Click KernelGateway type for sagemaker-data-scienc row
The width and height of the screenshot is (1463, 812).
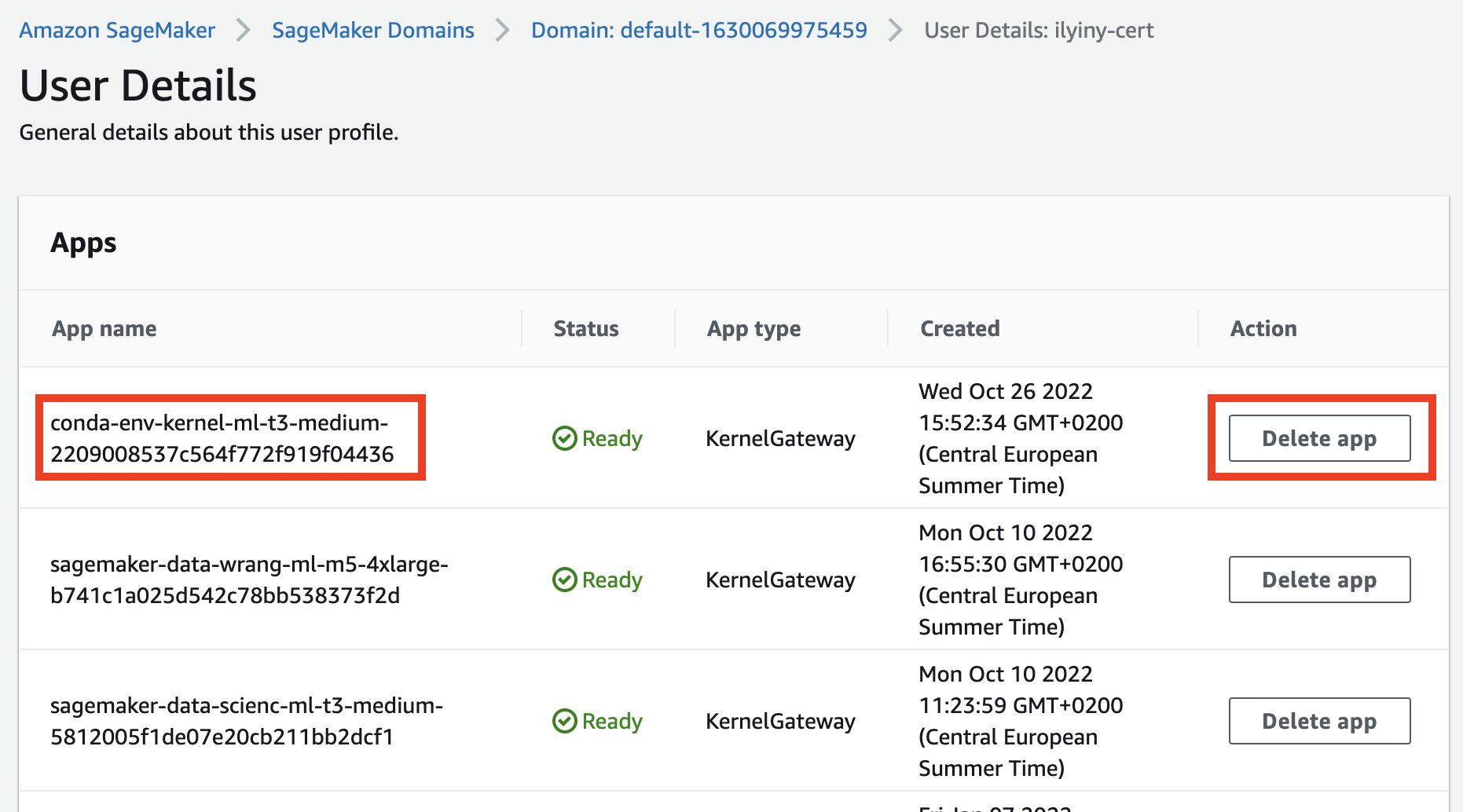780,721
